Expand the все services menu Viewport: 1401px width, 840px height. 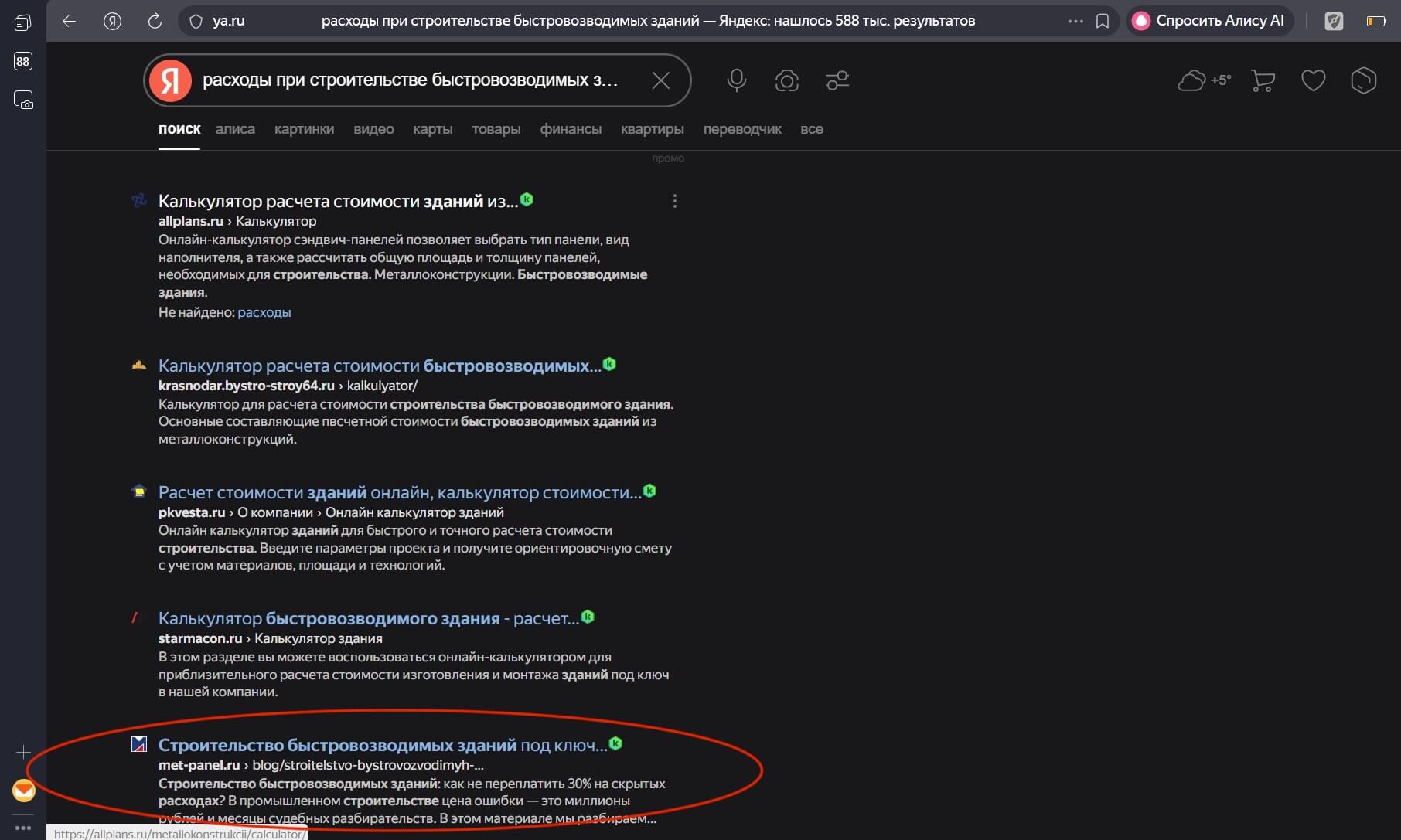(x=812, y=129)
